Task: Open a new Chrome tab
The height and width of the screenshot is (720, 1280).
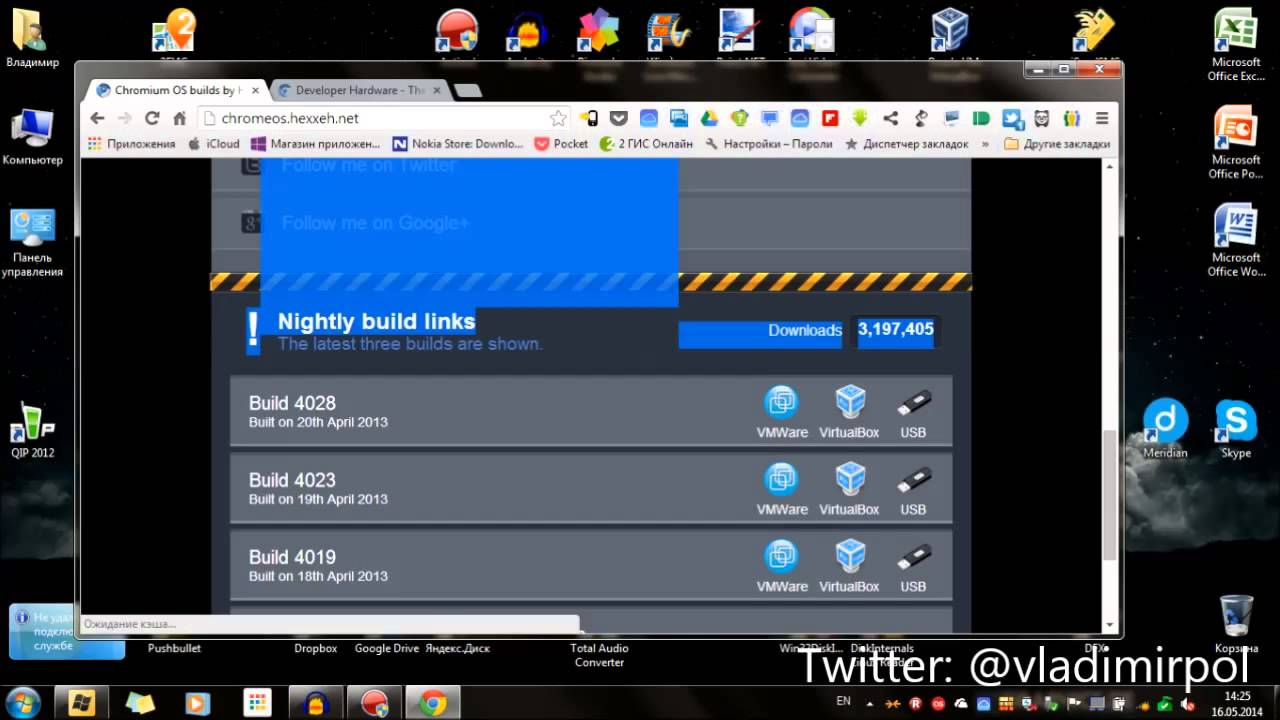Action: point(467,91)
